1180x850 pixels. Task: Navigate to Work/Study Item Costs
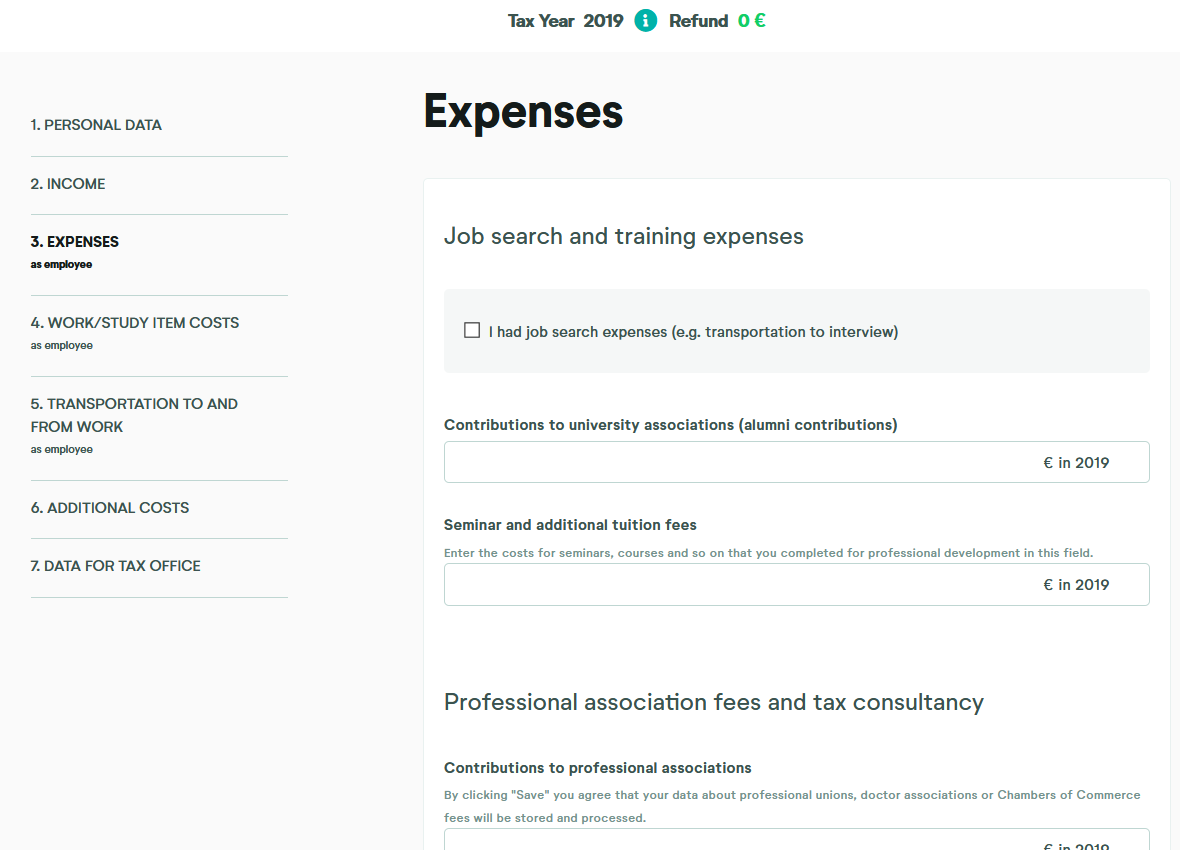(x=135, y=323)
